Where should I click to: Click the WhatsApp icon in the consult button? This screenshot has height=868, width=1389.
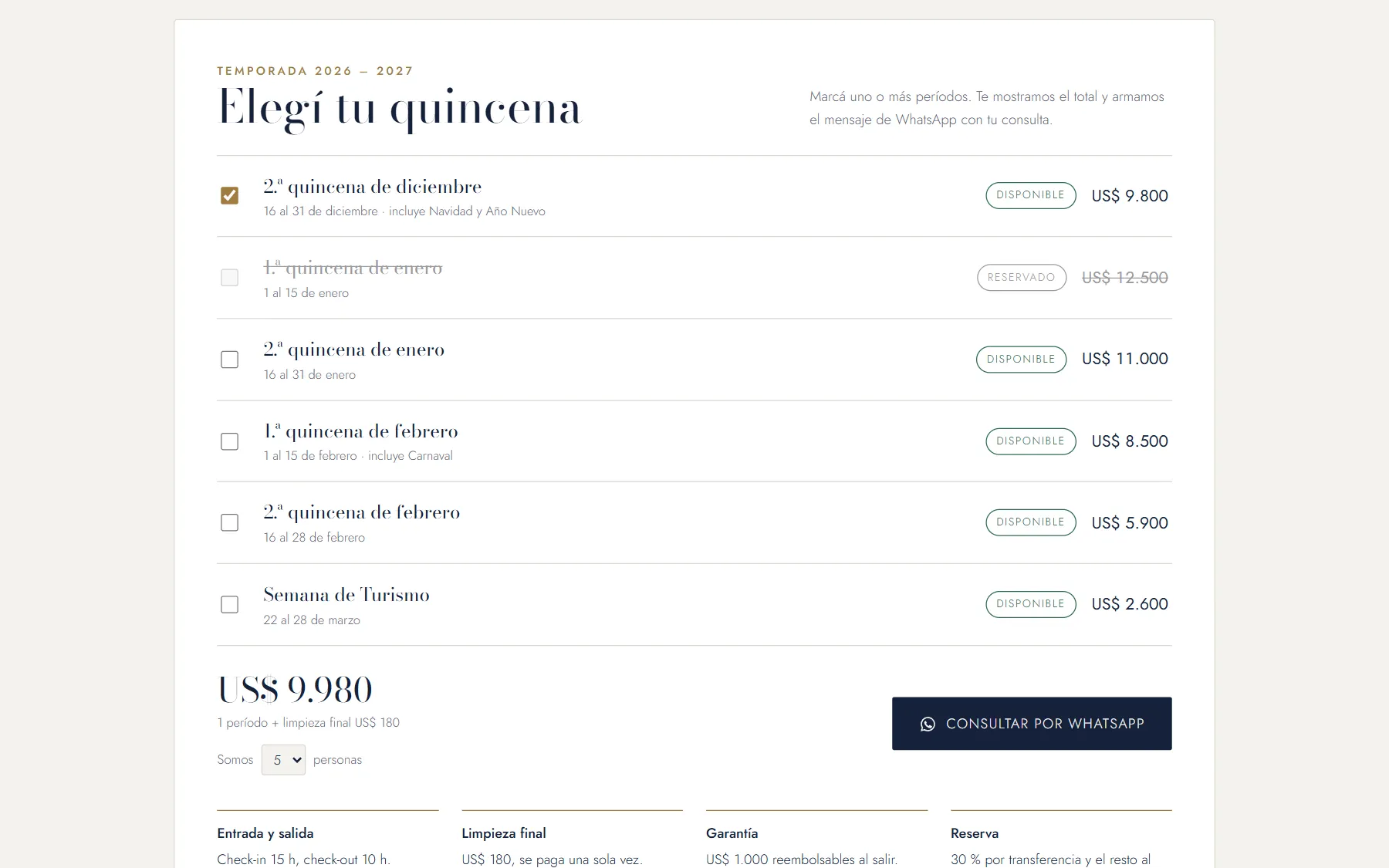pyautogui.click(x=928, y=724)
